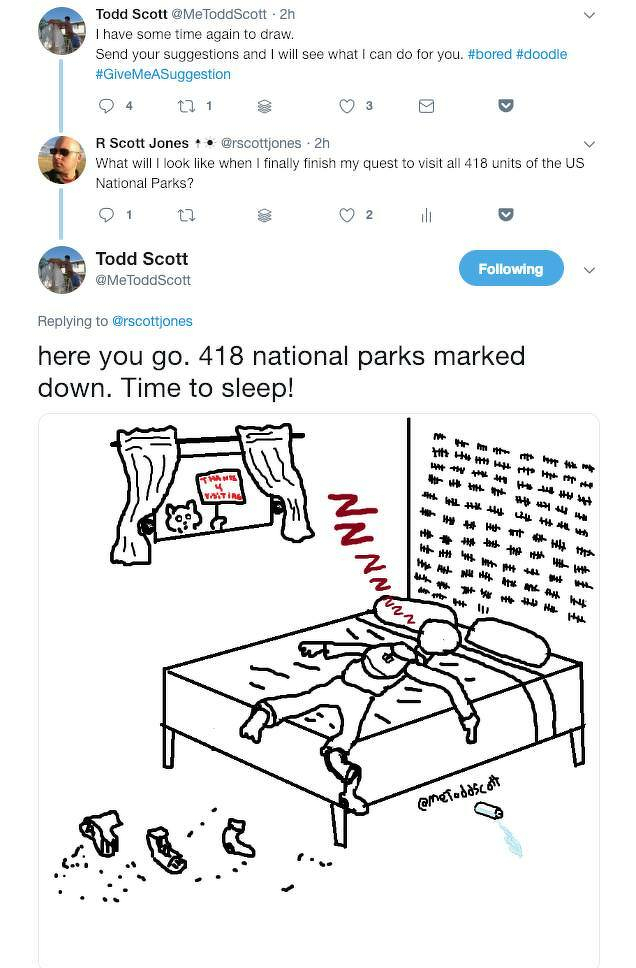The height and width of the screenshot is (968, 636).
Task: Open @rscottjones link in Replying to
Action: (152, 321)
